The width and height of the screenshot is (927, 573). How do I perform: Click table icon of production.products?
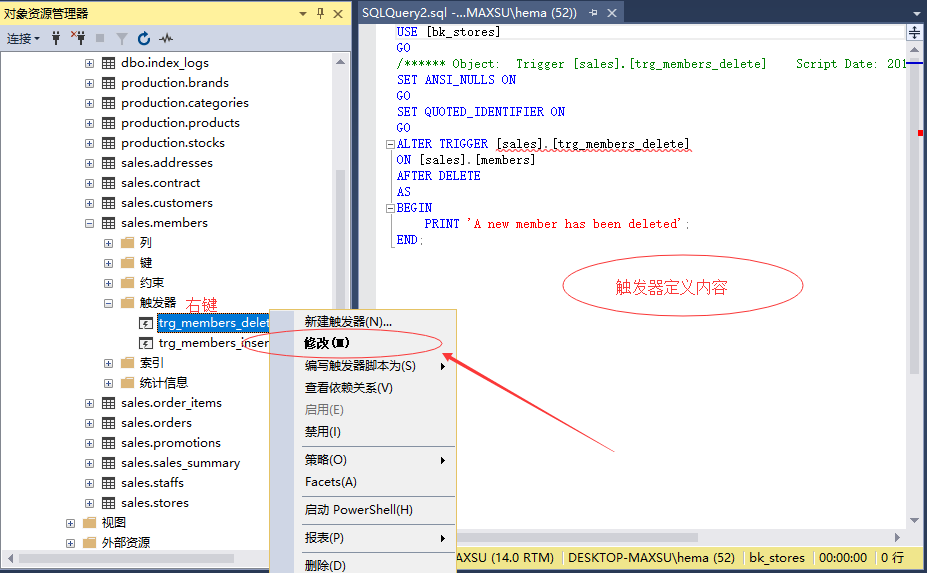click(109, 123)
